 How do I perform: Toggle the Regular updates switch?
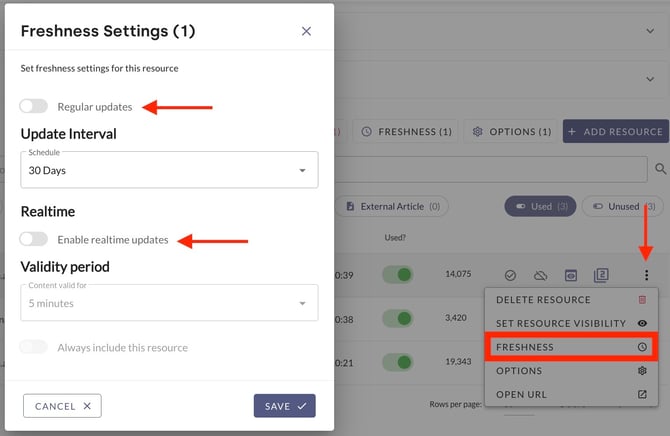34,106
